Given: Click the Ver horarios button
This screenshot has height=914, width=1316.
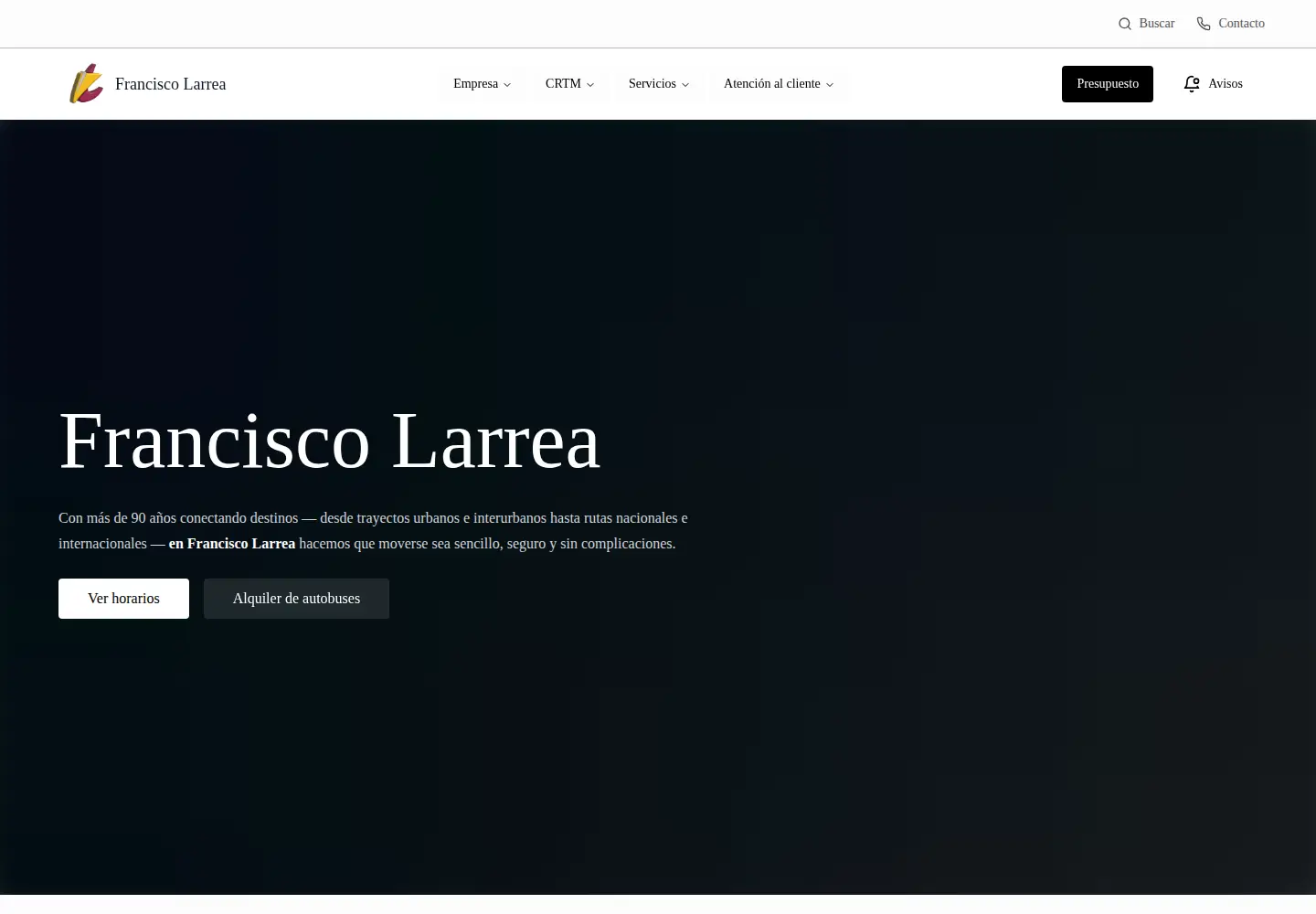Looking at the screenshot, I should pos(123,599).
